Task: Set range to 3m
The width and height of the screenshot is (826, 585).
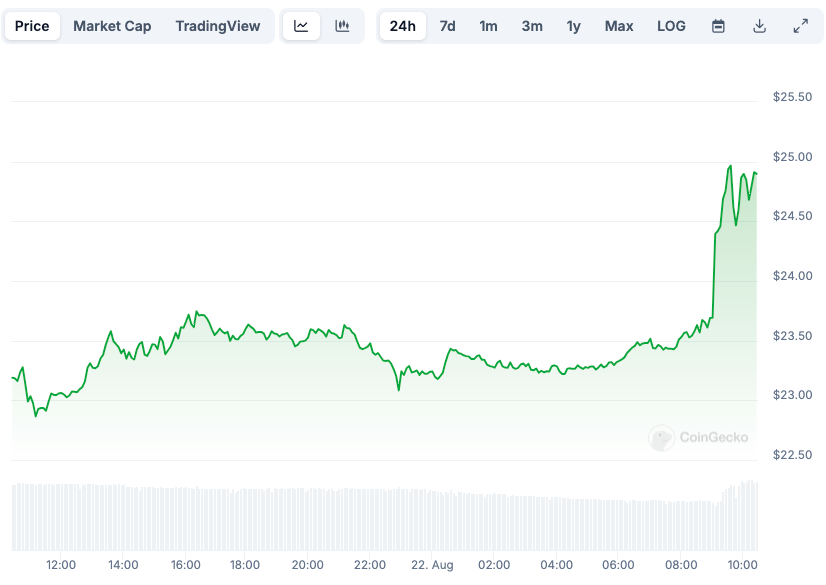Action: pos(532,26)
